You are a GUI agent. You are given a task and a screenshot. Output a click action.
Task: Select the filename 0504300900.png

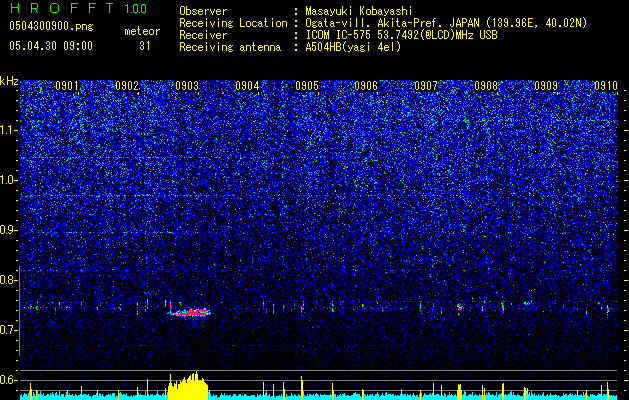tap(51, 27)
